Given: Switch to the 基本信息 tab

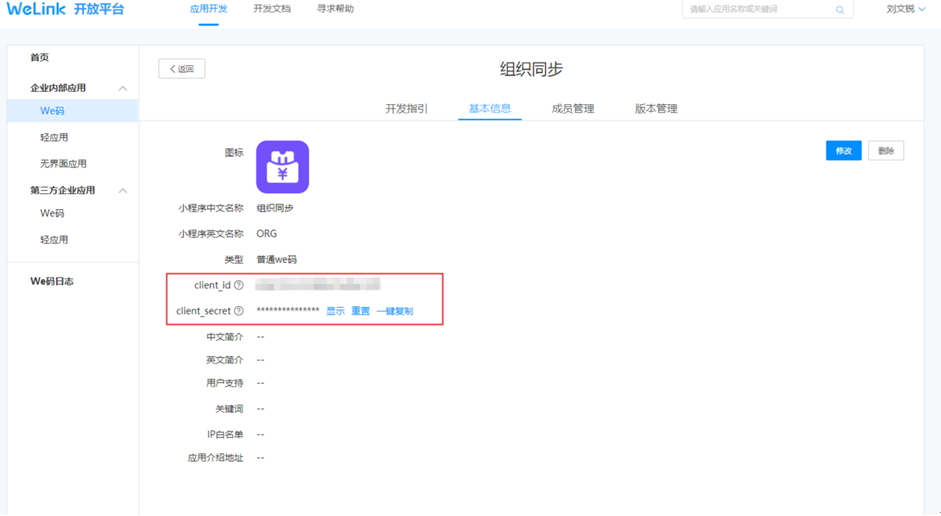Looking at the screenshot, I should 490,109.
